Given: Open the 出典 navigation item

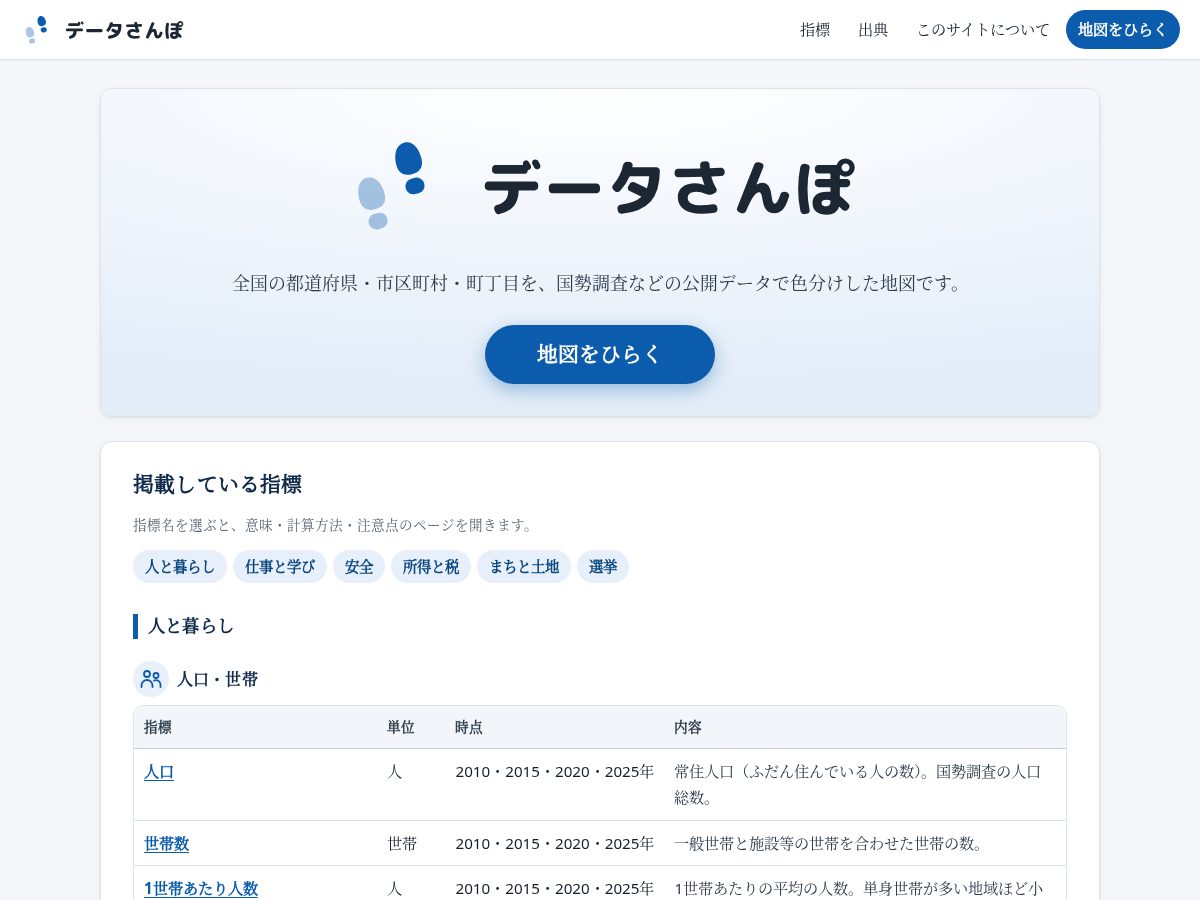Looking at the screenshot, I should [x=873, y=30].
